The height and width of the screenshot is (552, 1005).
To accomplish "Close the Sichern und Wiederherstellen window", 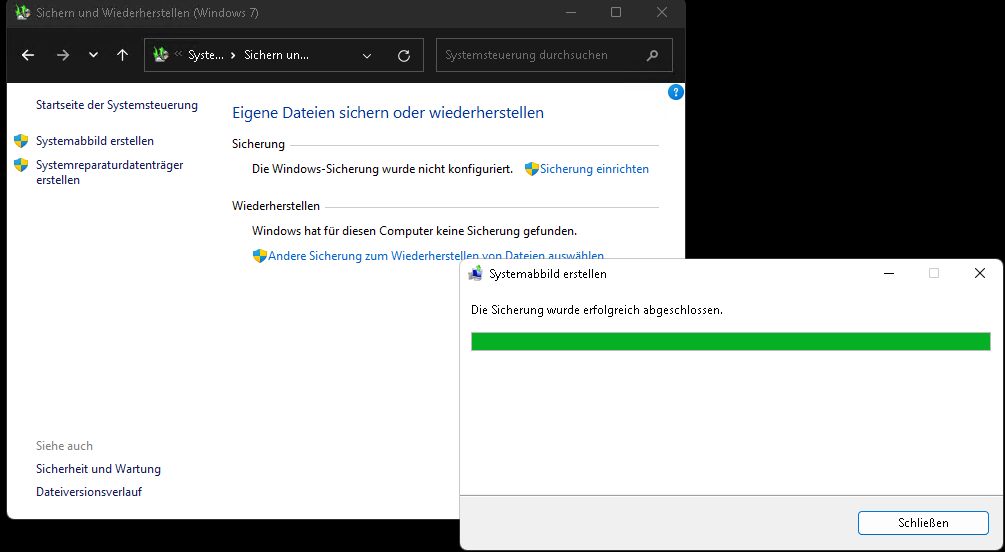I will click(662, 12).
